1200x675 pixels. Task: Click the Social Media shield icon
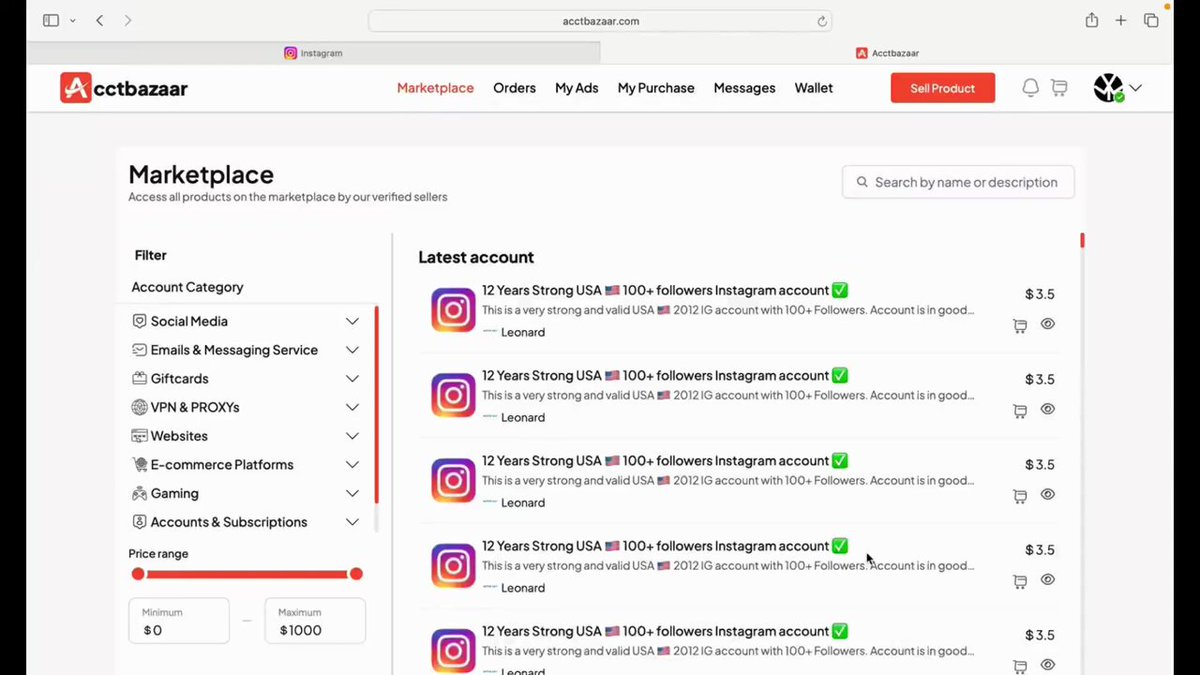(140, 321)
